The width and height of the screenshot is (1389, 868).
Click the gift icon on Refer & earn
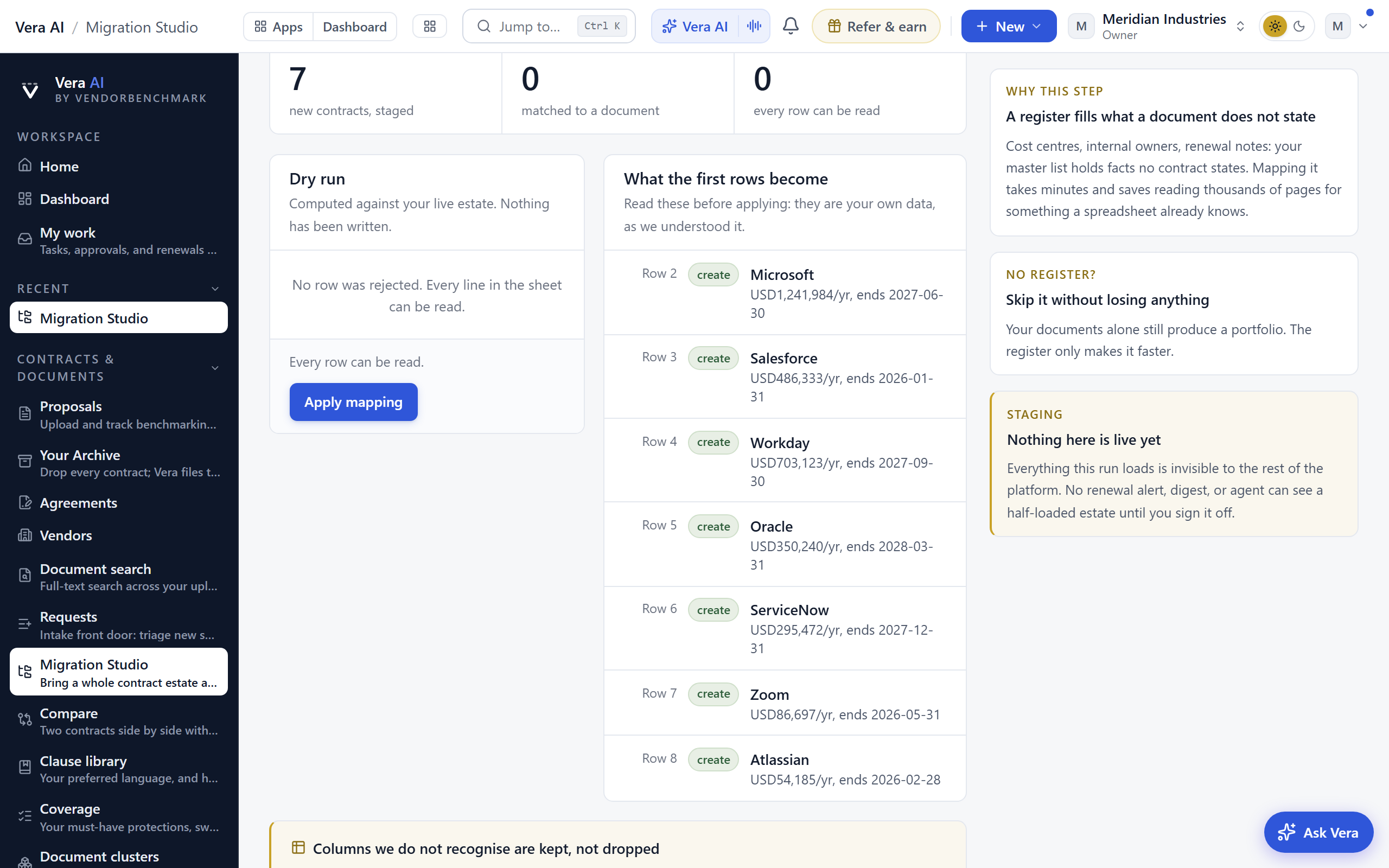pos(834,27)
